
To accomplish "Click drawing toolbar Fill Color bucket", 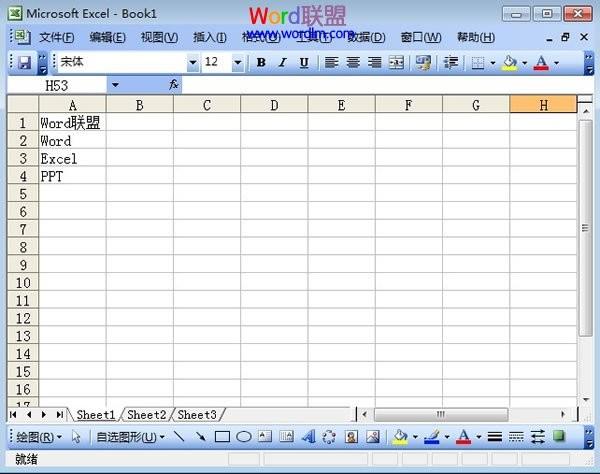I will click(x=400, y=437).
